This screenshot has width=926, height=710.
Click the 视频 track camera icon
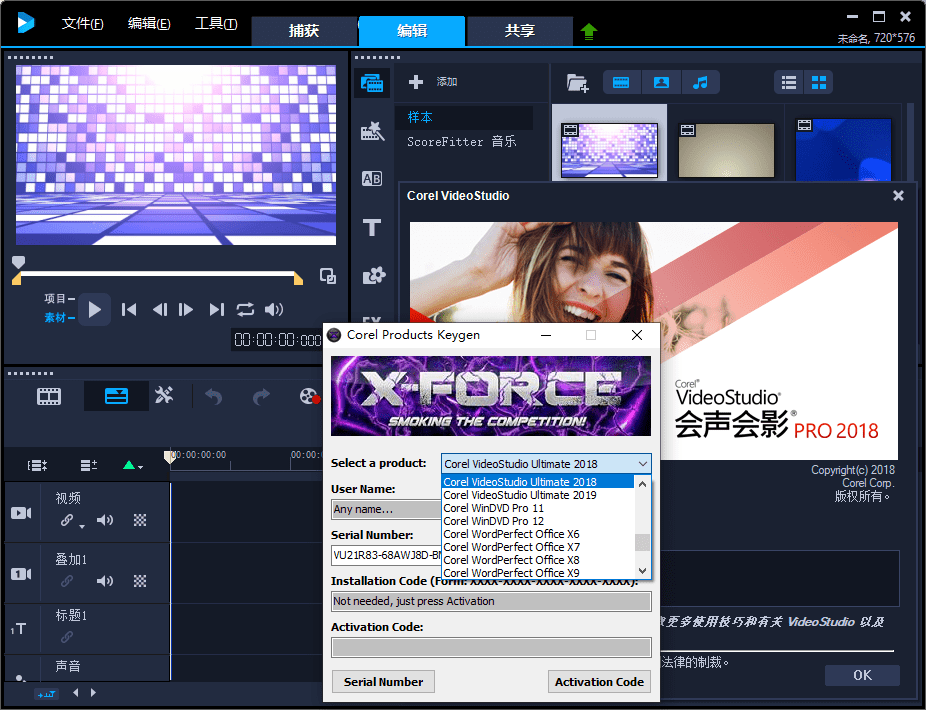21,513
